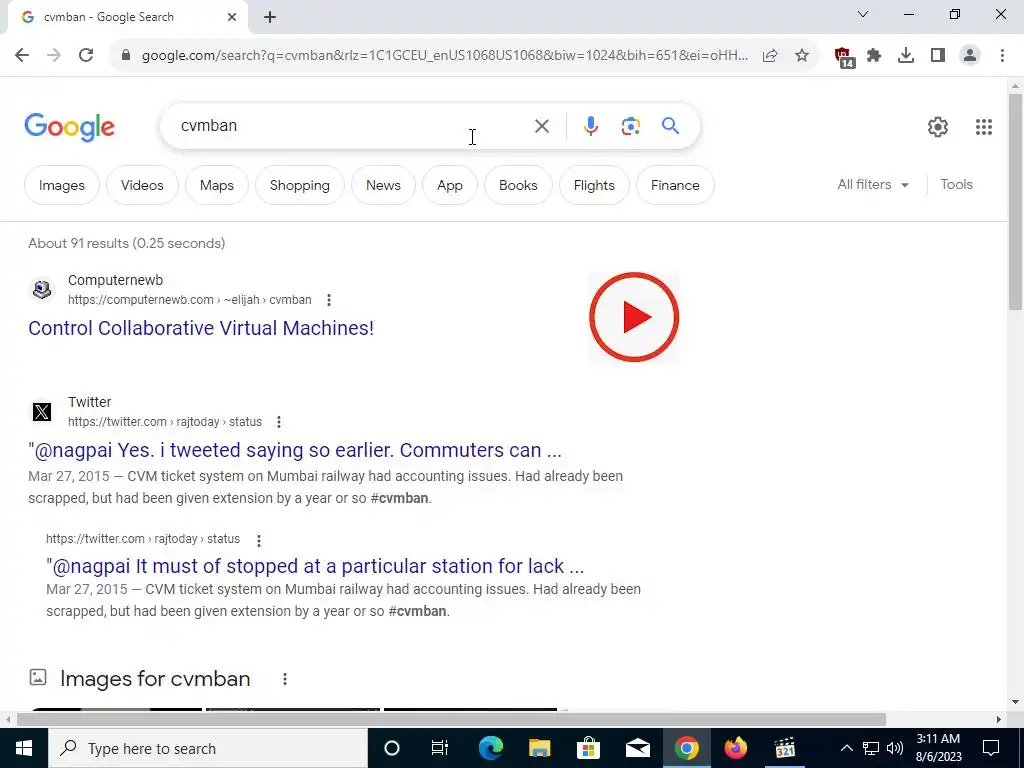
Task: Open a new browser tab
Action: (x=270, y=18)
